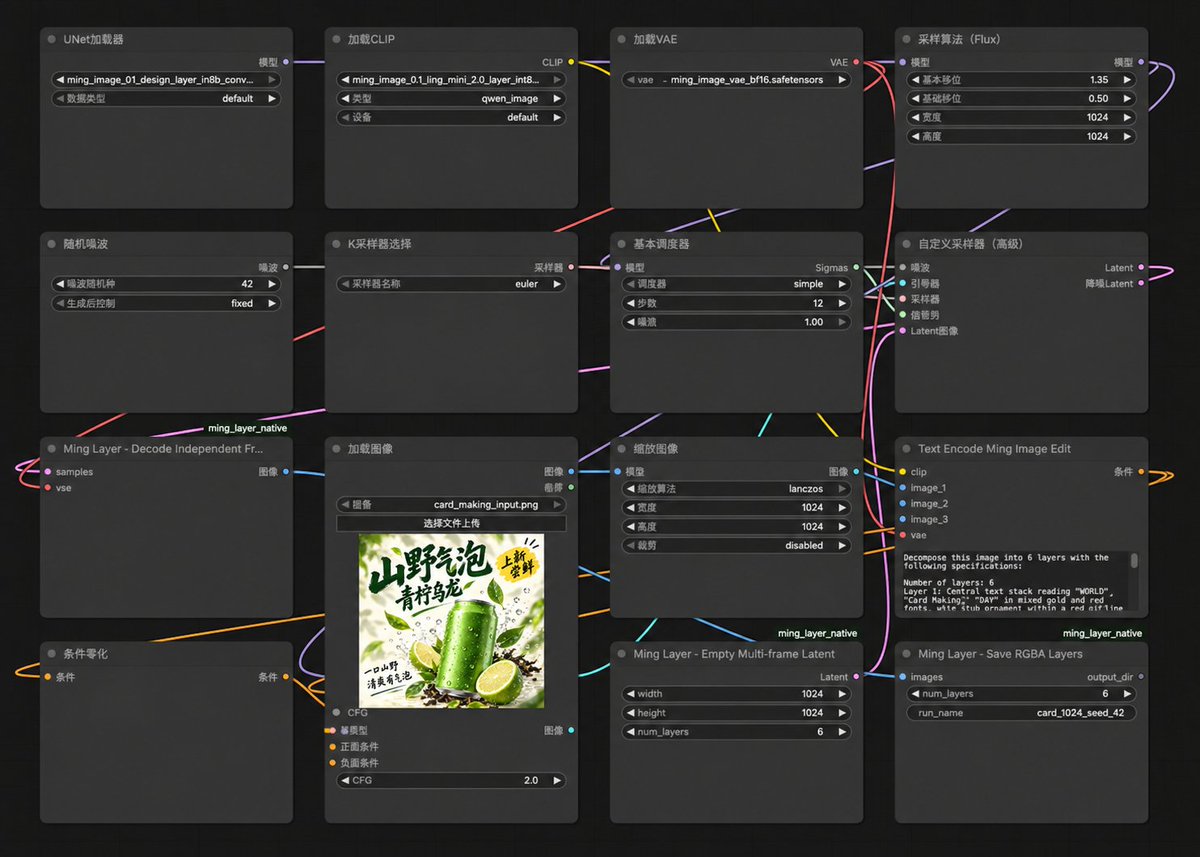This screenshot has width=1200, height=857.
Task: Open the 设备 default dropdown in 加载CLIP
Action: coord(451,117)
